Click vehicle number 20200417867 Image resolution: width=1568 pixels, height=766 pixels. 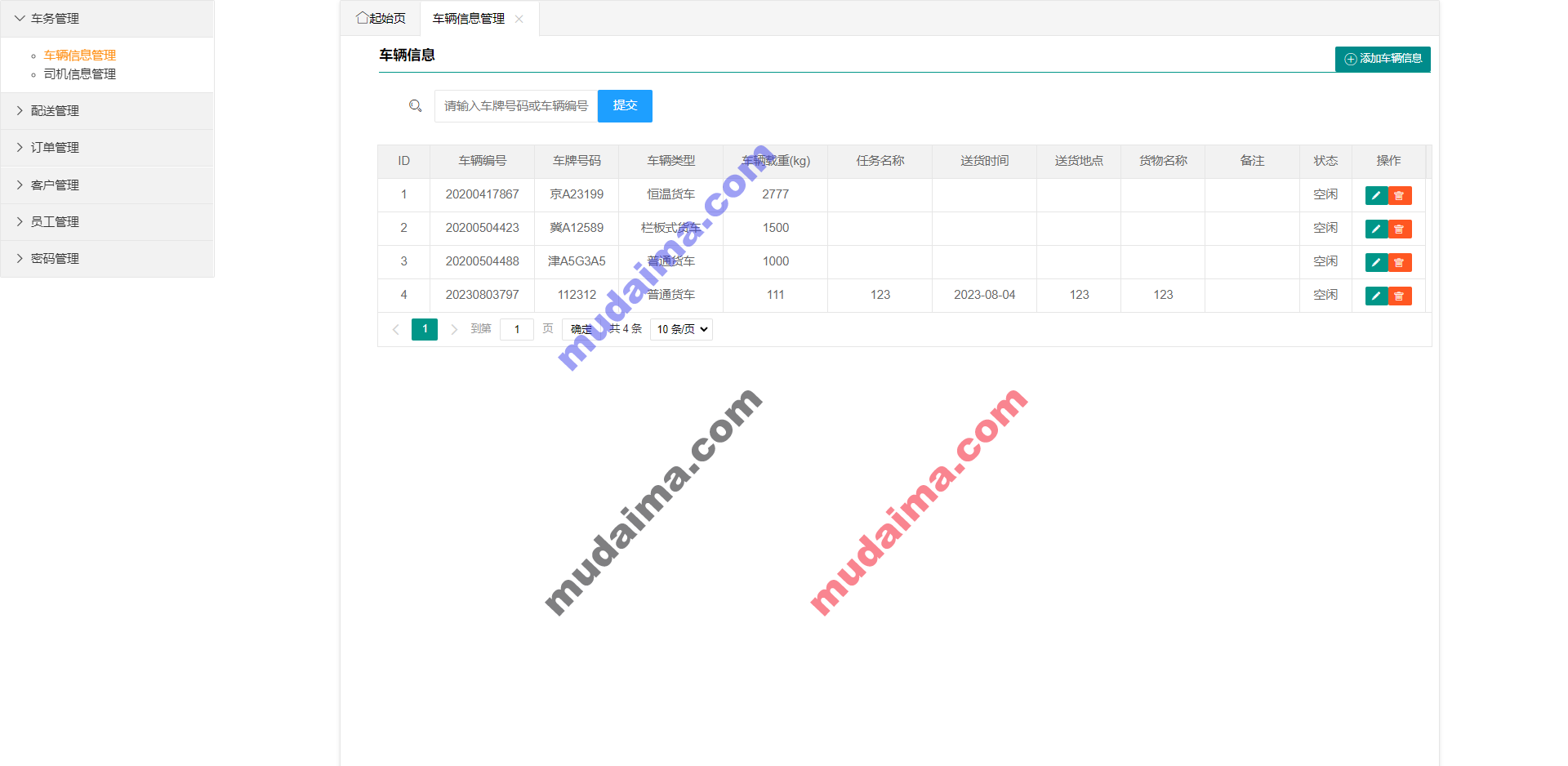click(x=482, y=194)
